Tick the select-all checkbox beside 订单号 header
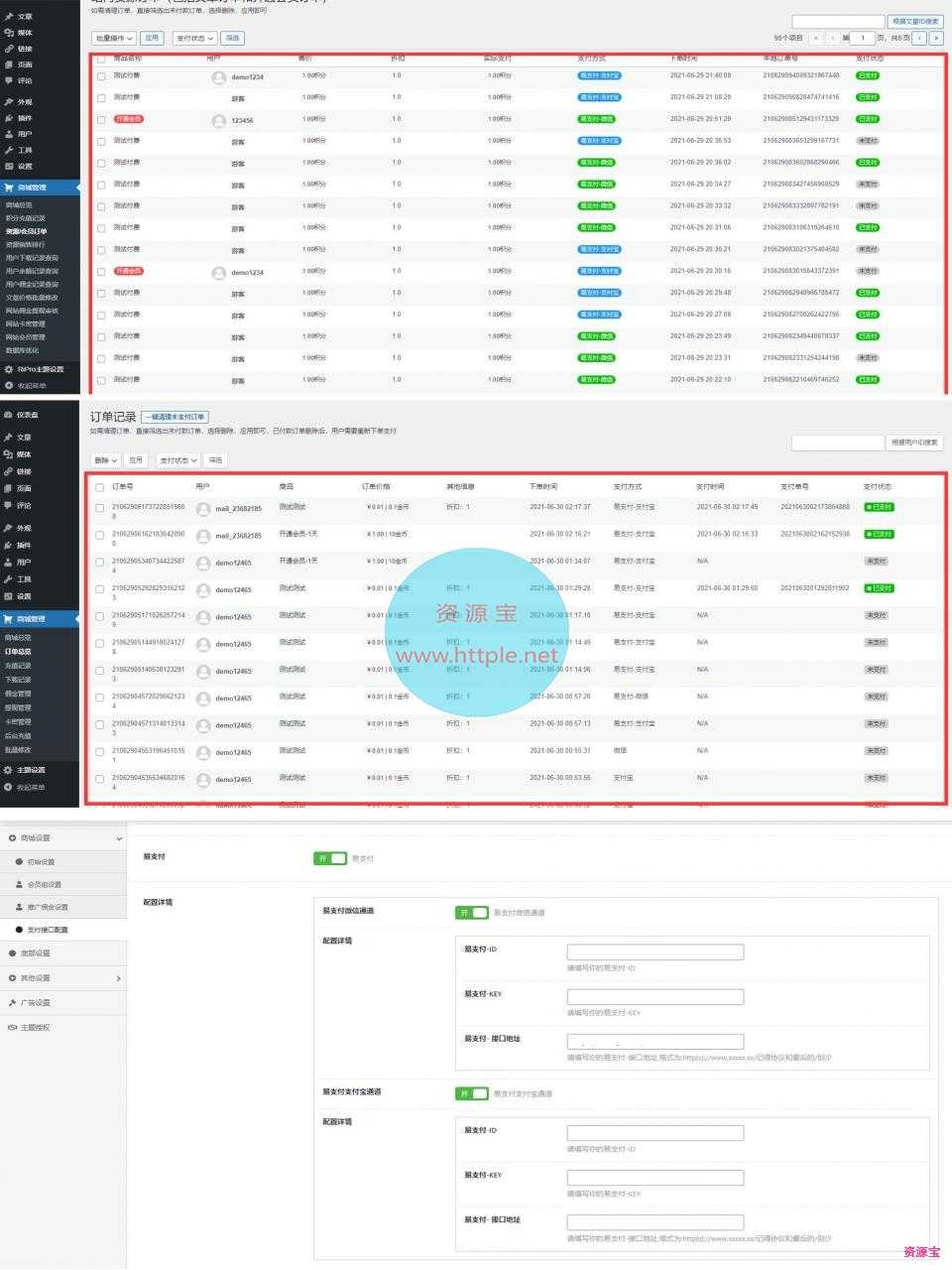Viewport: 952px width, 1270px height. pyautogui.click(x=99, y=487)
